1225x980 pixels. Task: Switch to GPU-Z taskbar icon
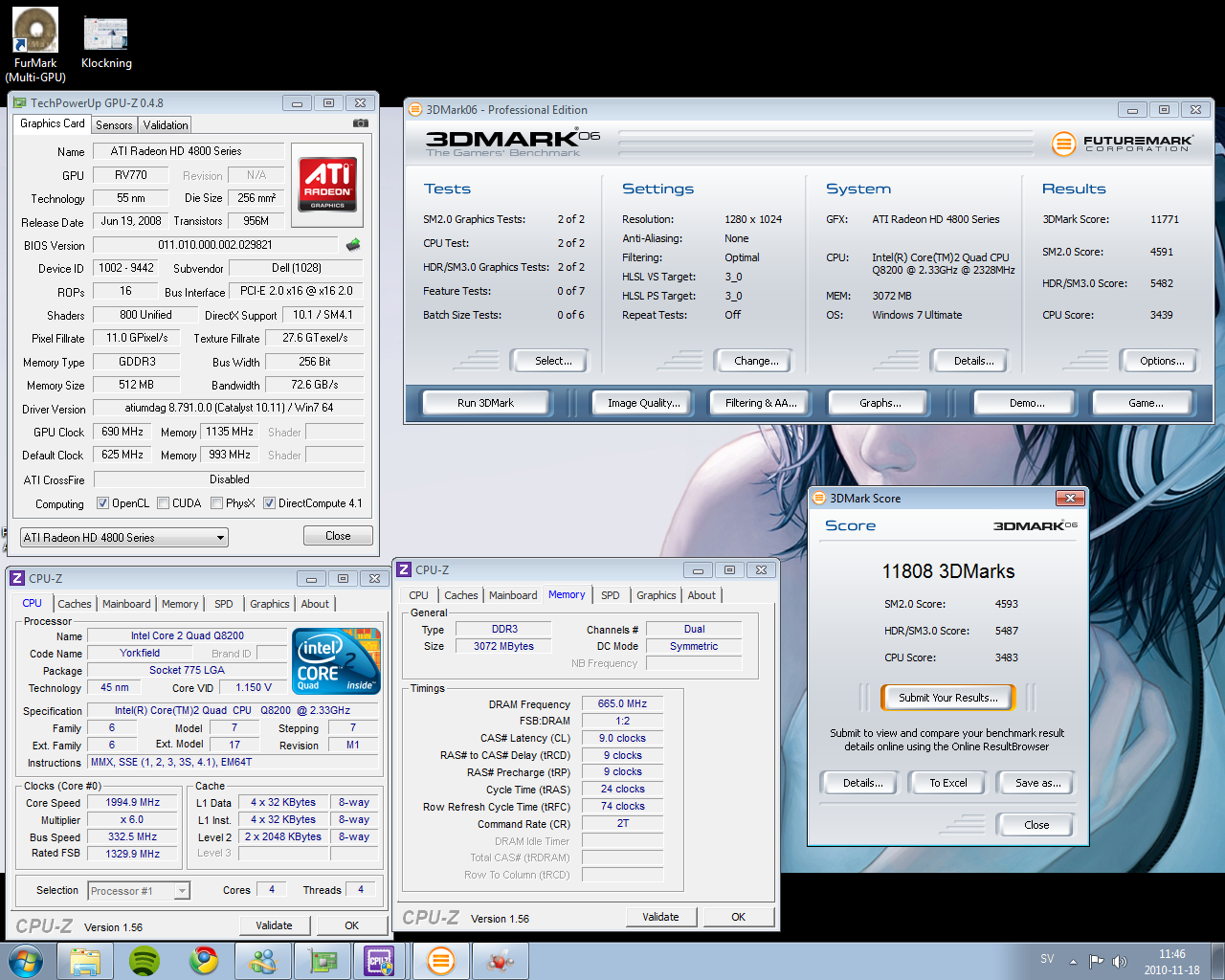pyautogui.click(x=323, y=961)
